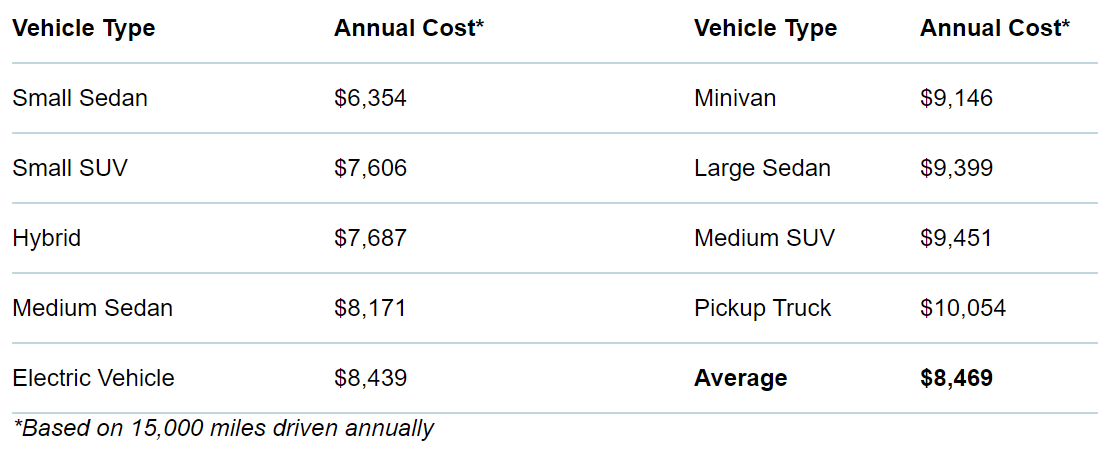This screenshot has width=1098, height=457.
Task: Click the Pickup Truck label
Action: point(762,308)
